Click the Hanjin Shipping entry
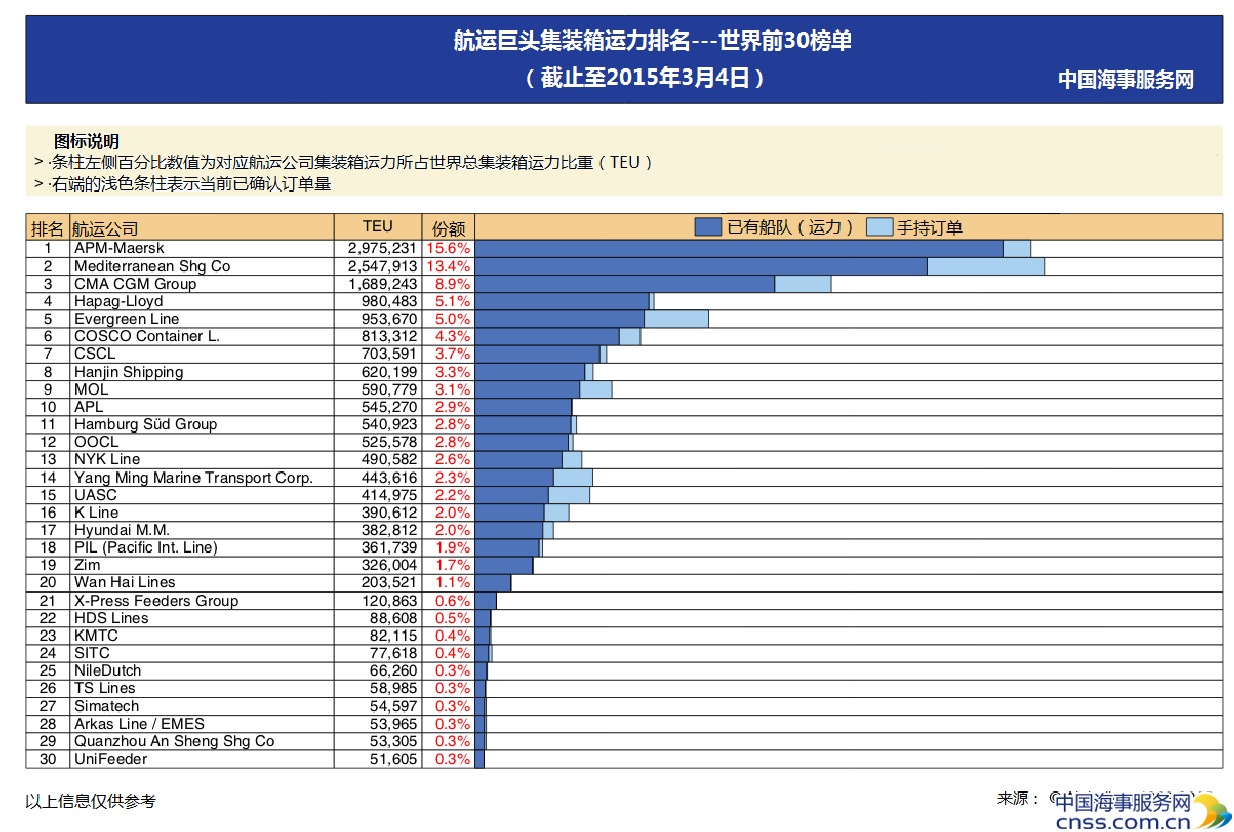 click(128, 372)
